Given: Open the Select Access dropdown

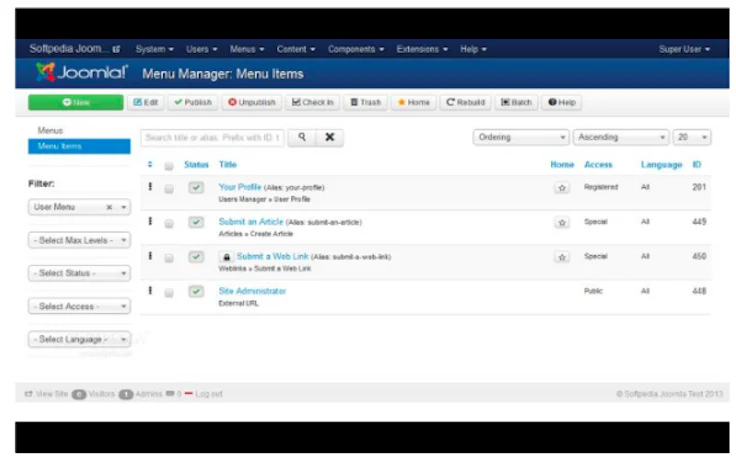Looking at the screenshot, I should click(x=79, y=307).
